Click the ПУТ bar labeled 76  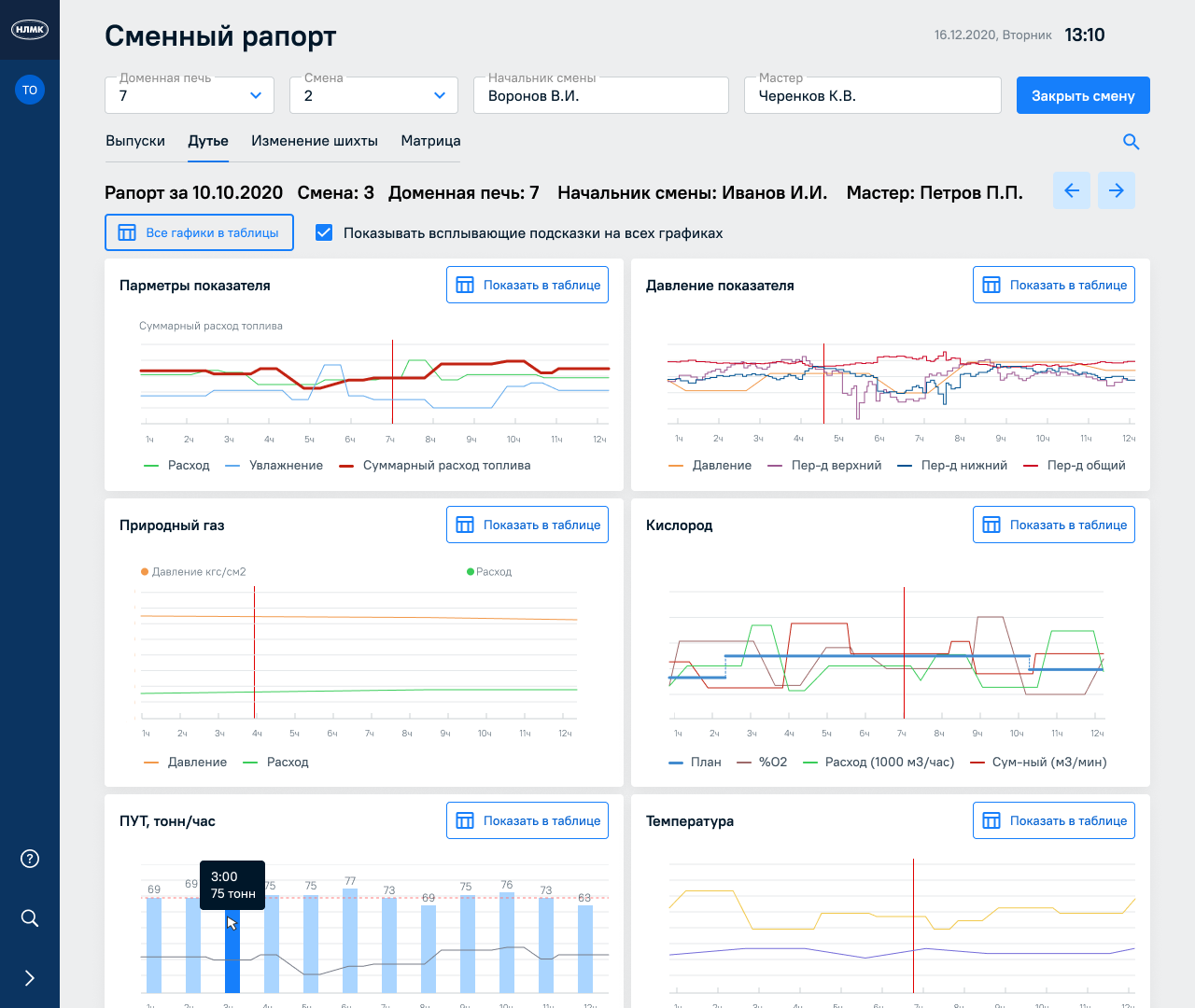pos(507,943)
